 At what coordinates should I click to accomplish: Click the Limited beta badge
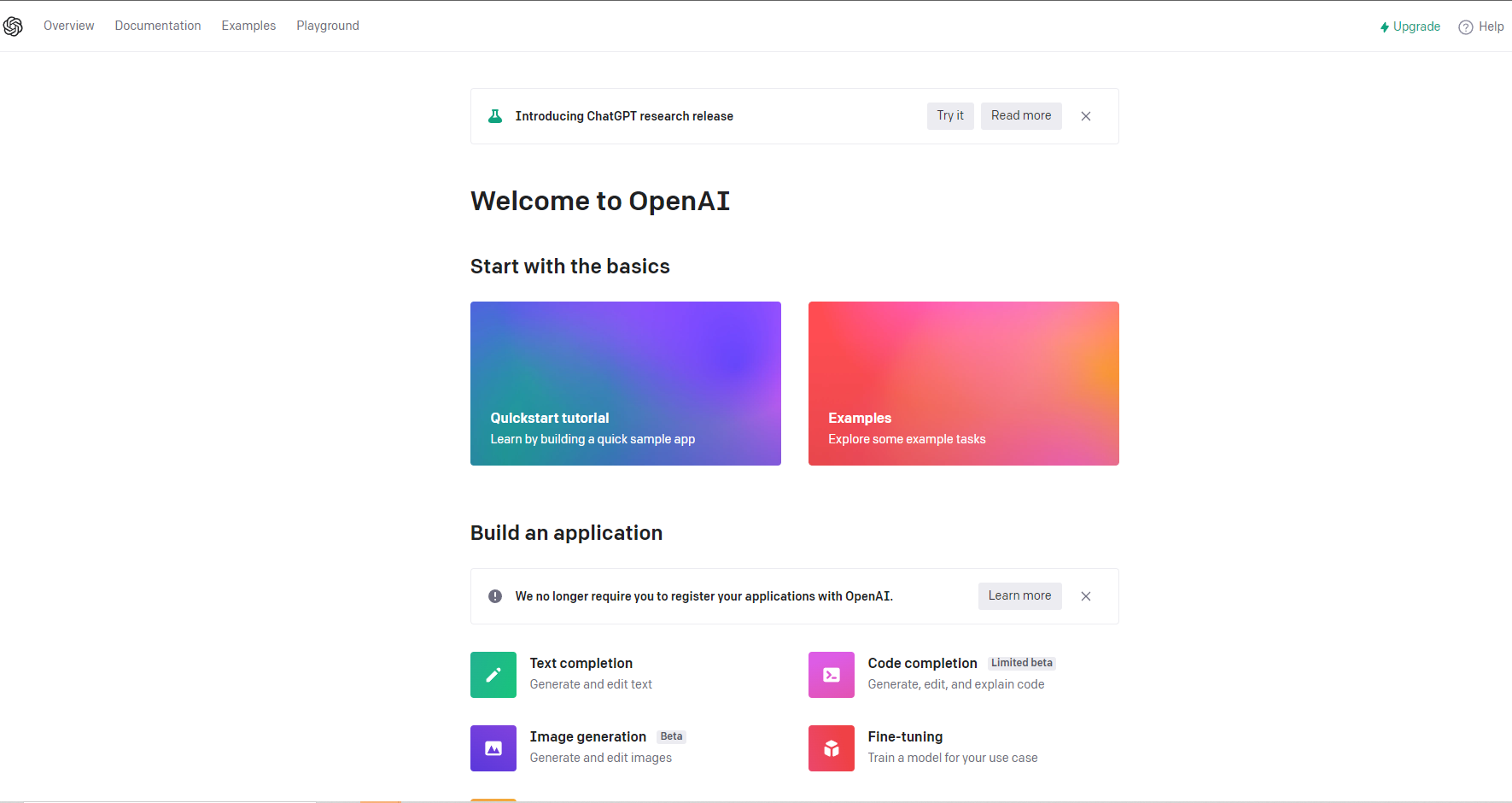[x=1022, y=663]
